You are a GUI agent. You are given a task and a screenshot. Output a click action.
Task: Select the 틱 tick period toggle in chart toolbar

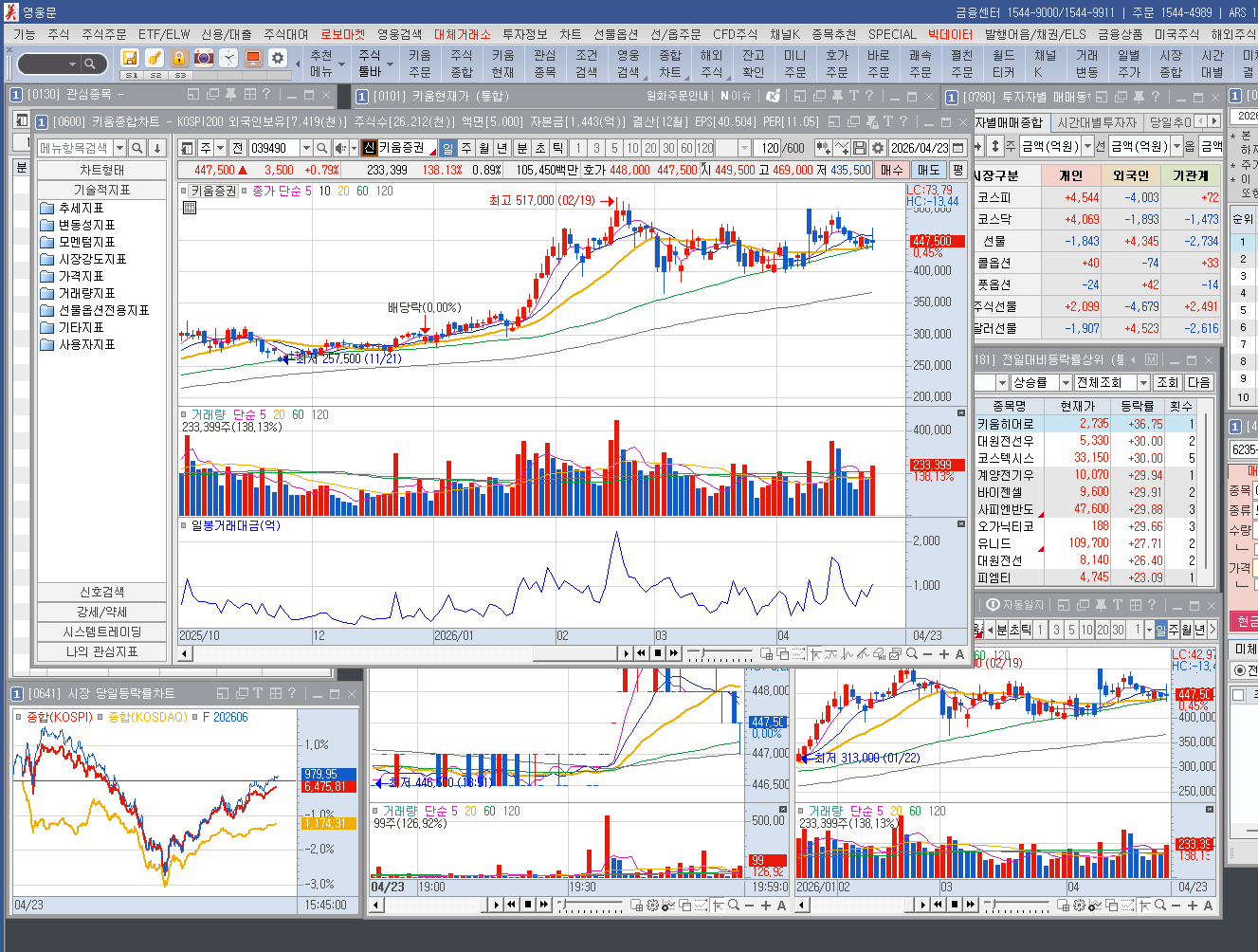pyautogui.click(x=558, y=148)
